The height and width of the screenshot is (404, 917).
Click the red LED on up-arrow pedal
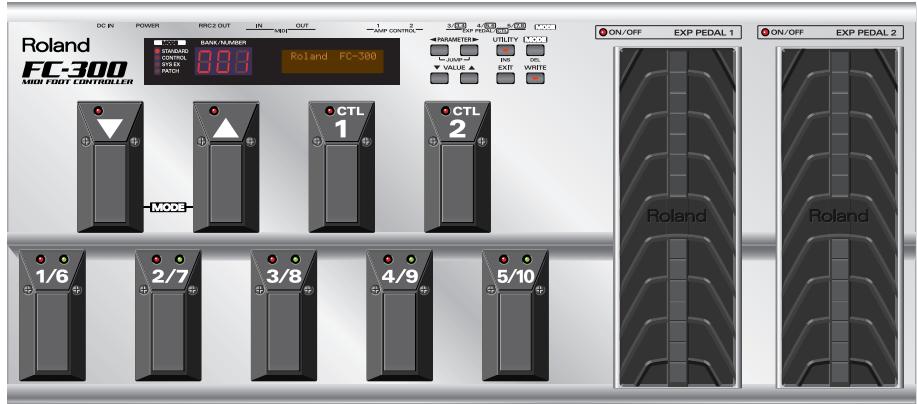(x=214, y=111)
